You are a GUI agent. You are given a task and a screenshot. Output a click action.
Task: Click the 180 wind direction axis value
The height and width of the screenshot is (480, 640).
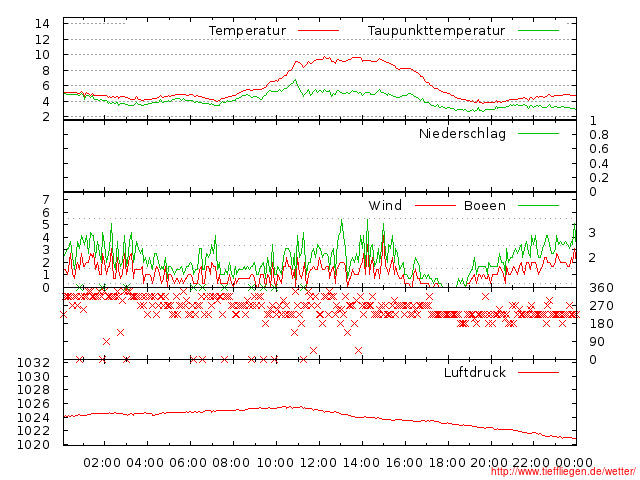pos(601,324)
